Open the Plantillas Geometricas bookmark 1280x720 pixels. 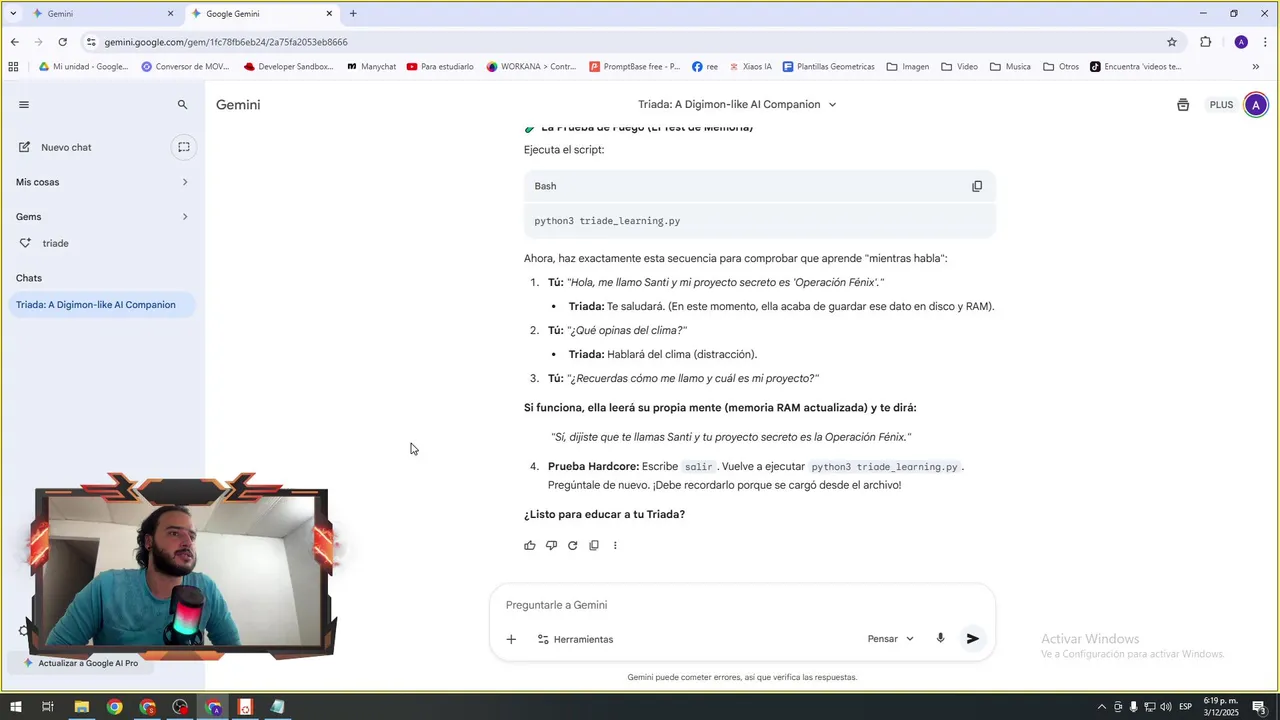click(x=828, y=67)
